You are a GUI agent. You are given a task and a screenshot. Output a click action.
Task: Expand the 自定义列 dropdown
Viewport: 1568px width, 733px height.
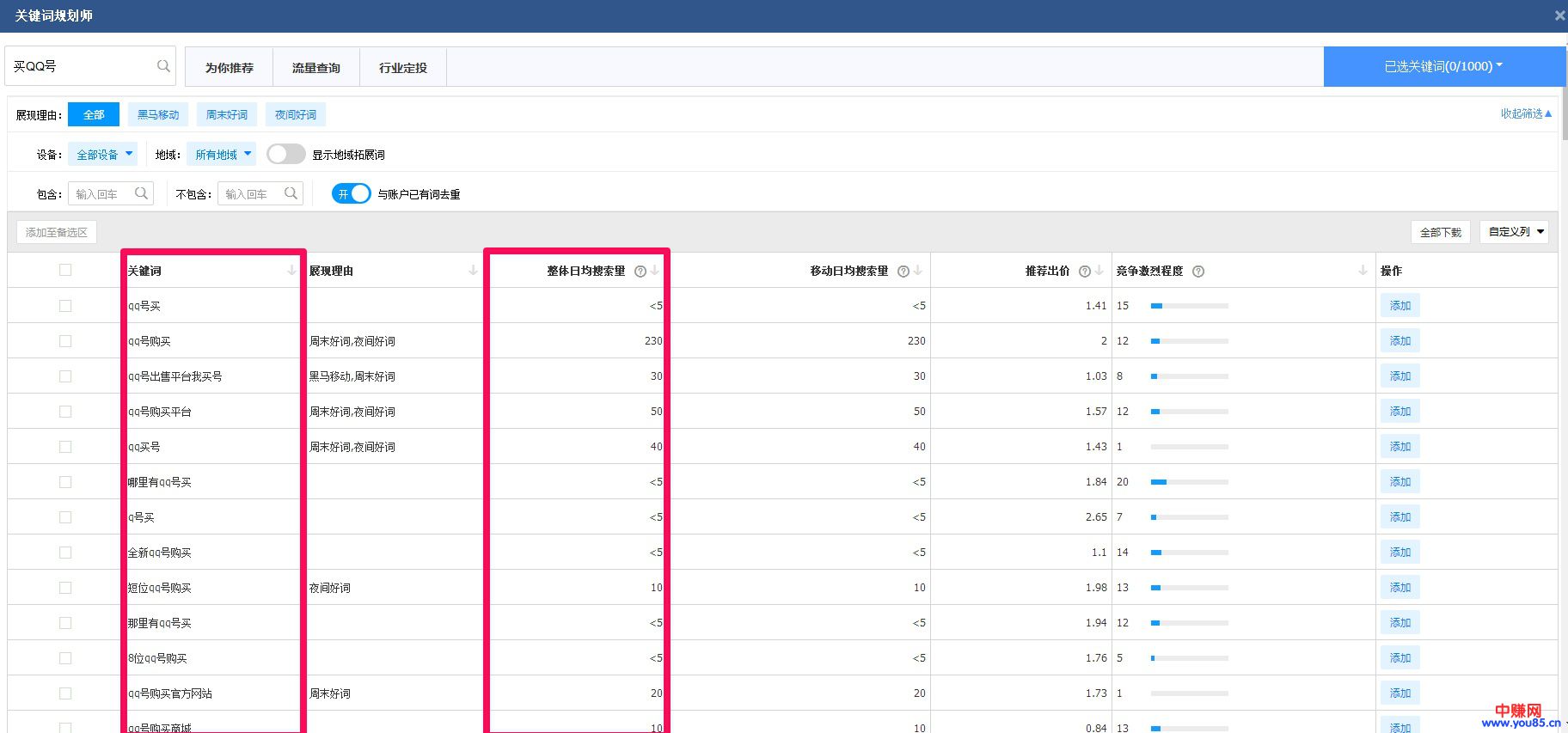click(1513, 232)
